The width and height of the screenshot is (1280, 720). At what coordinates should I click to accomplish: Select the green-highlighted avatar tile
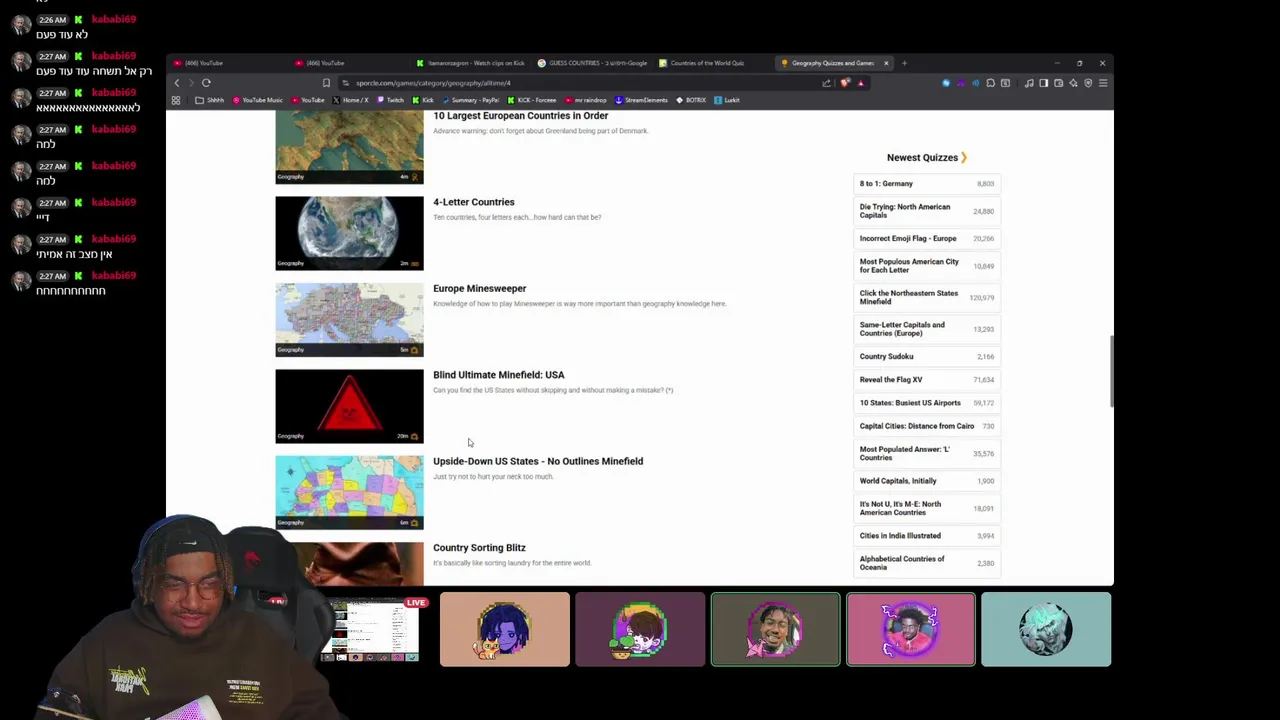pyautogui.click(x=775, y=629)
